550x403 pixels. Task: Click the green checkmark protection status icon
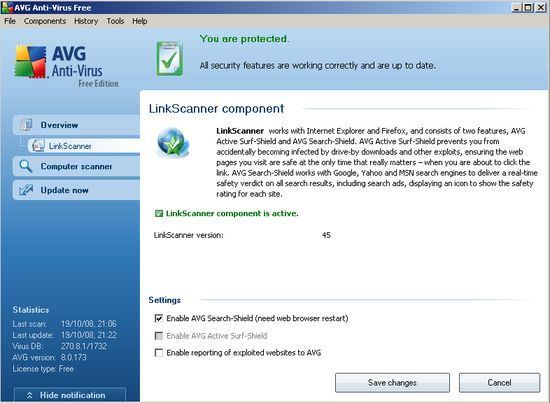(x=170, y=59)
